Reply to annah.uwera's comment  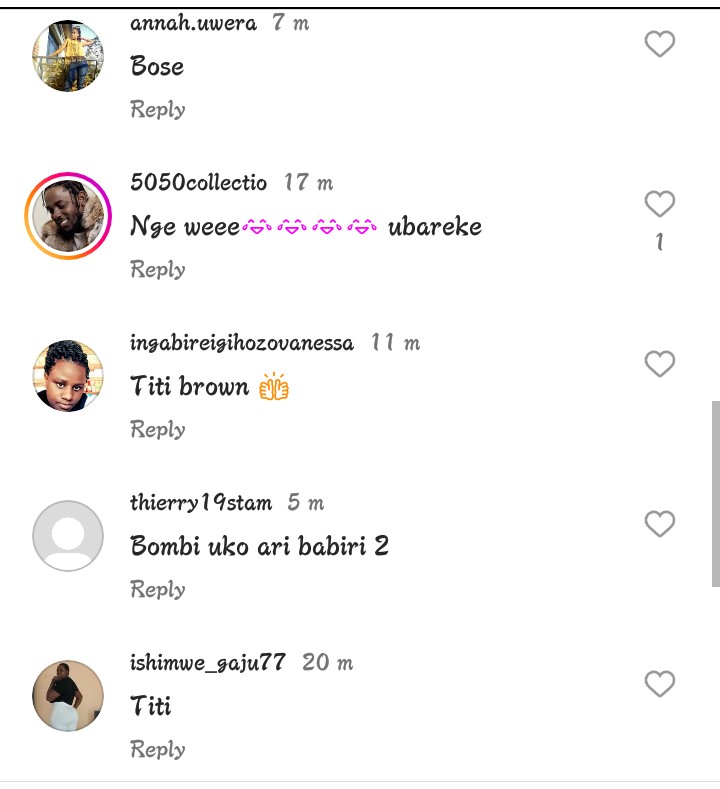tap(158, 109)
